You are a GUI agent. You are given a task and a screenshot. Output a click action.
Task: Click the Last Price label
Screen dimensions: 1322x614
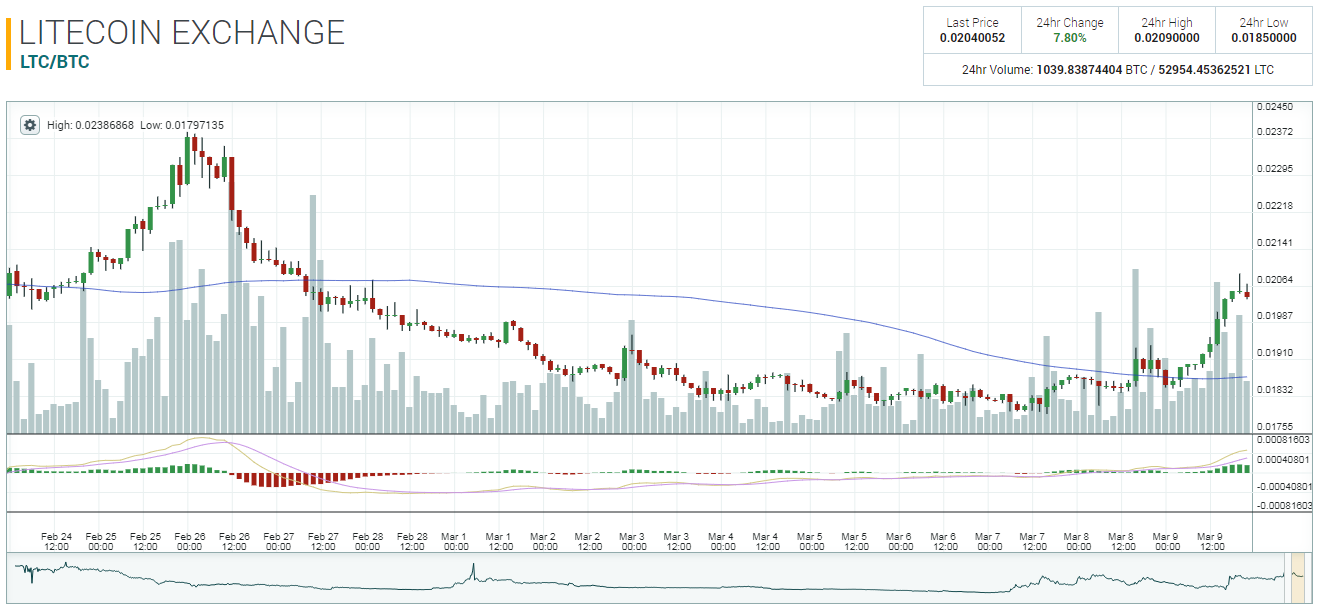click(972, 23)
